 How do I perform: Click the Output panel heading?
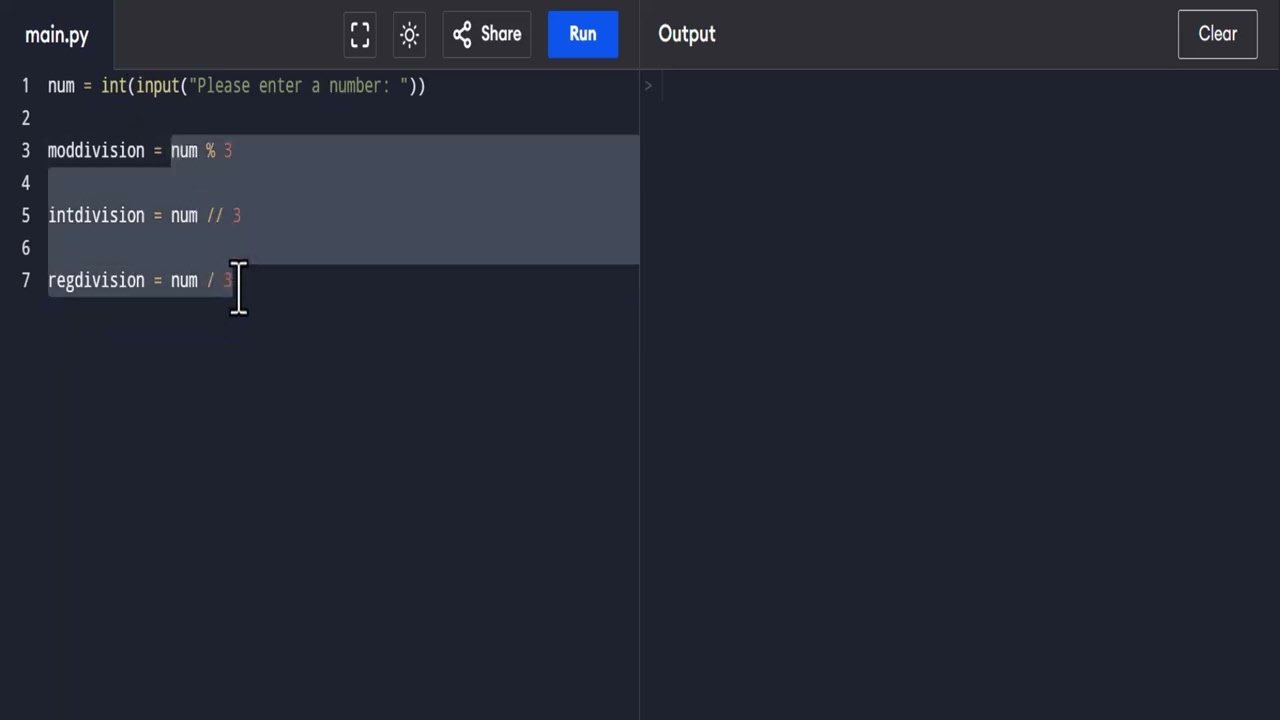[x=687, y=34]
